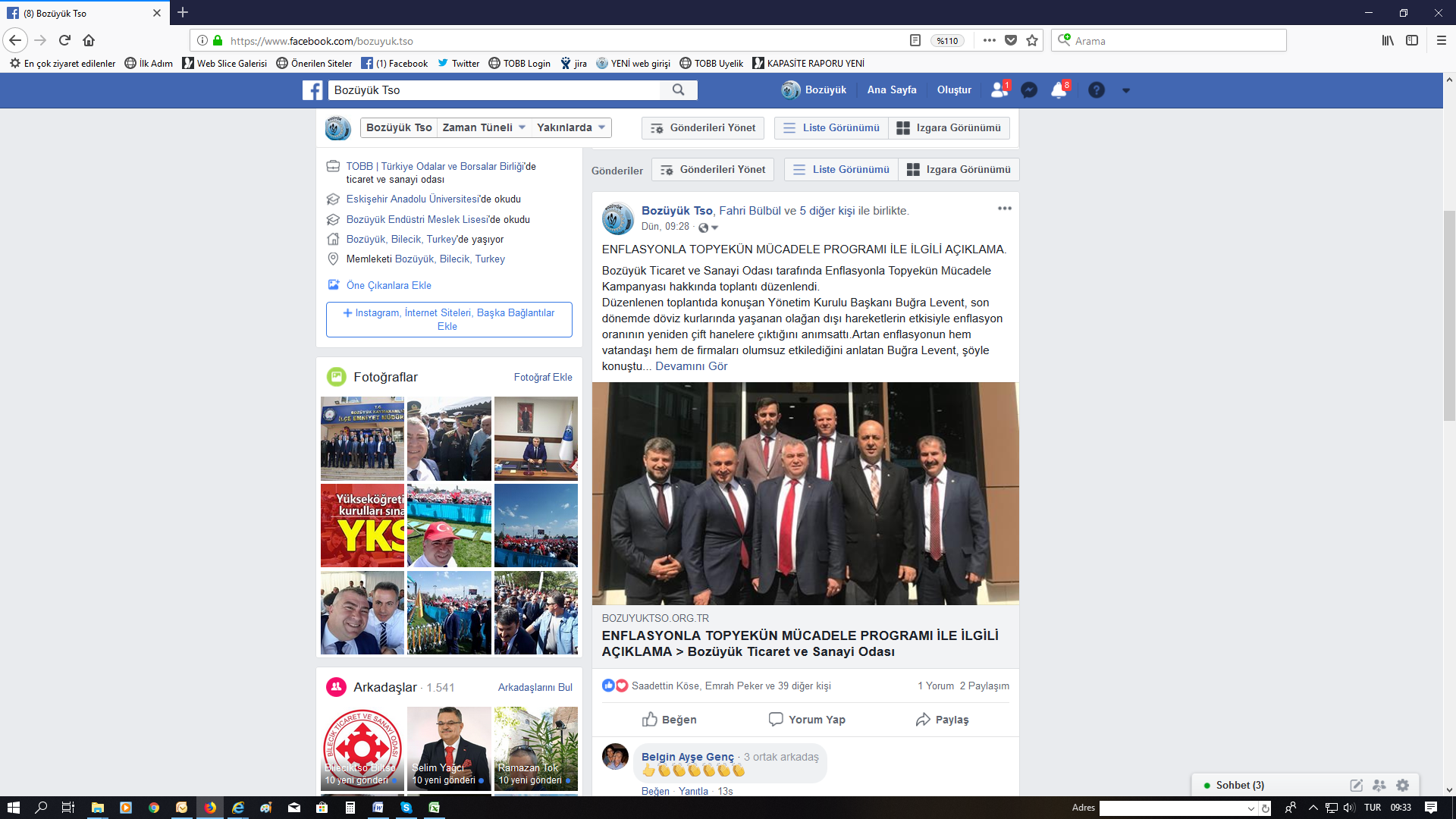Open Sohbet (3) chat bar
Viewport: 1456px width, 819px height.
(x=1240, y=785)
